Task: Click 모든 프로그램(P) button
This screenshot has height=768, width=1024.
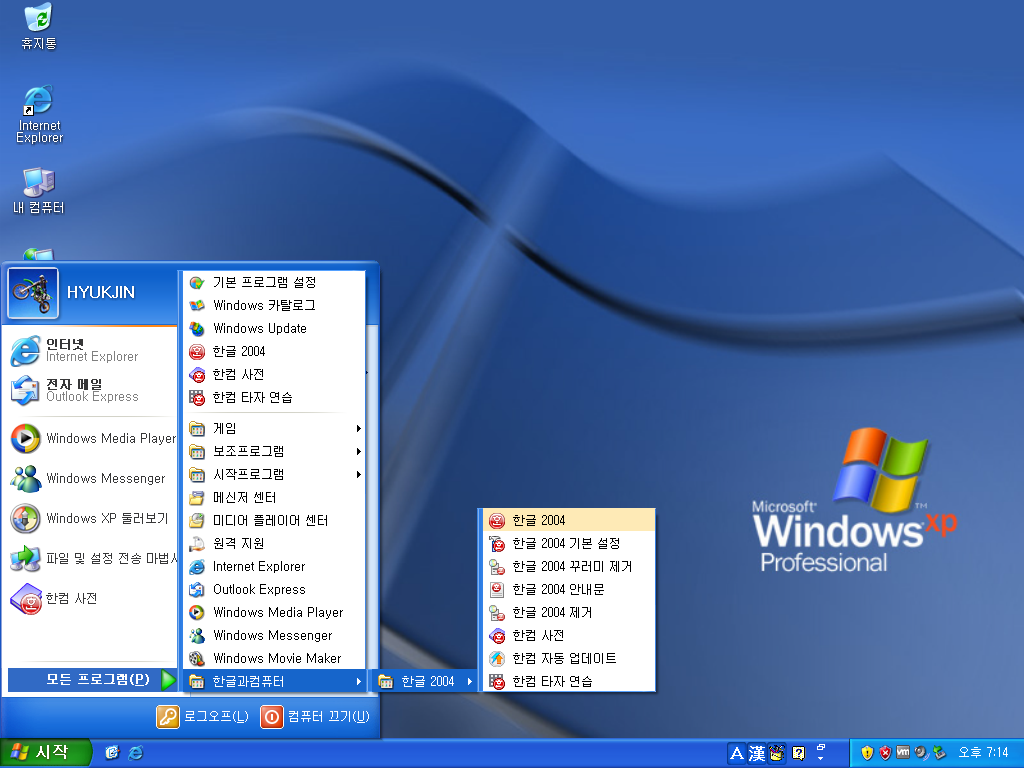Action: [x=91, y=680]
